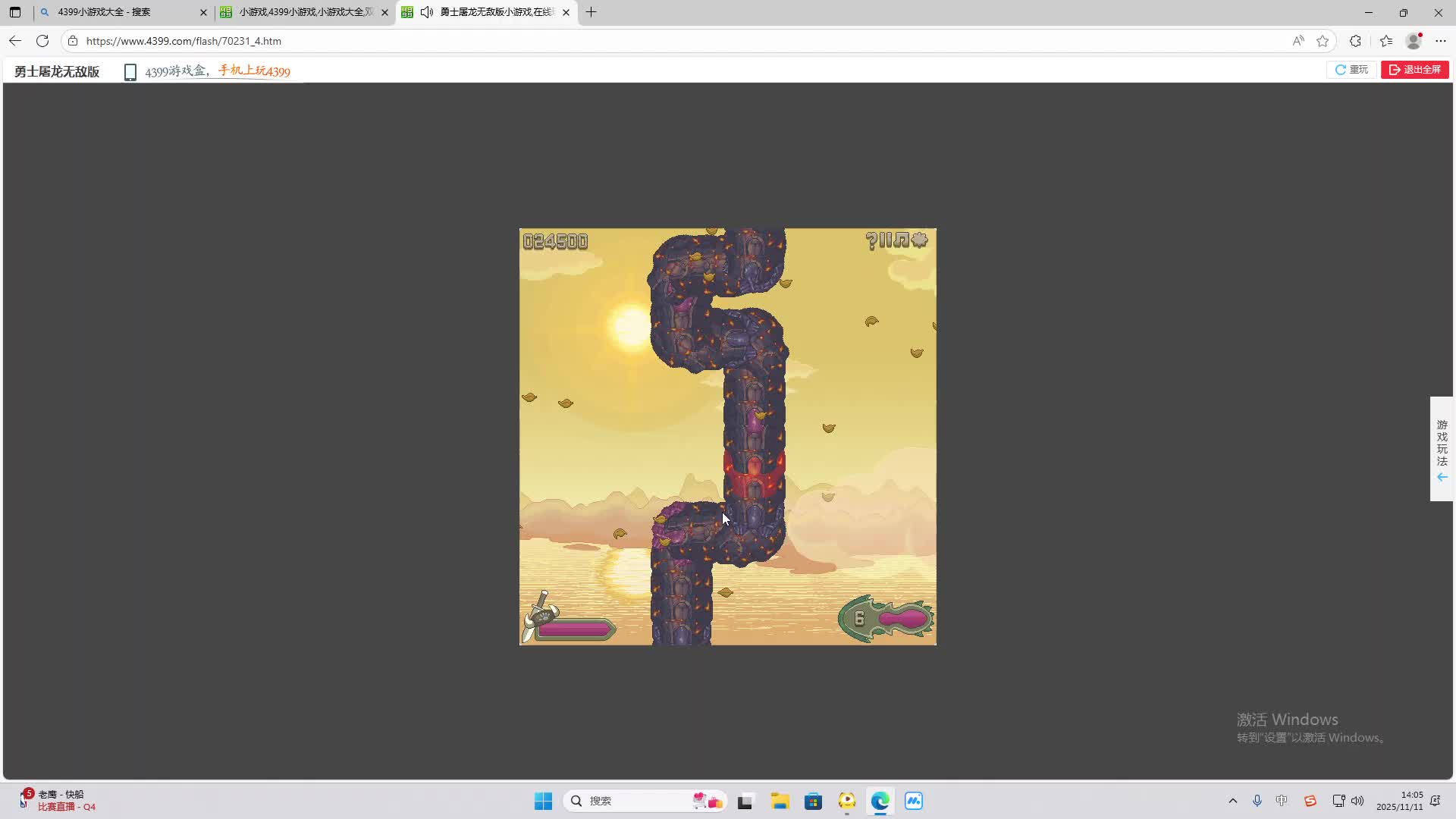The width and height of the screenshot is (1456, 819).
Task: Click the 重玩 replay button
Action: 1352,70
